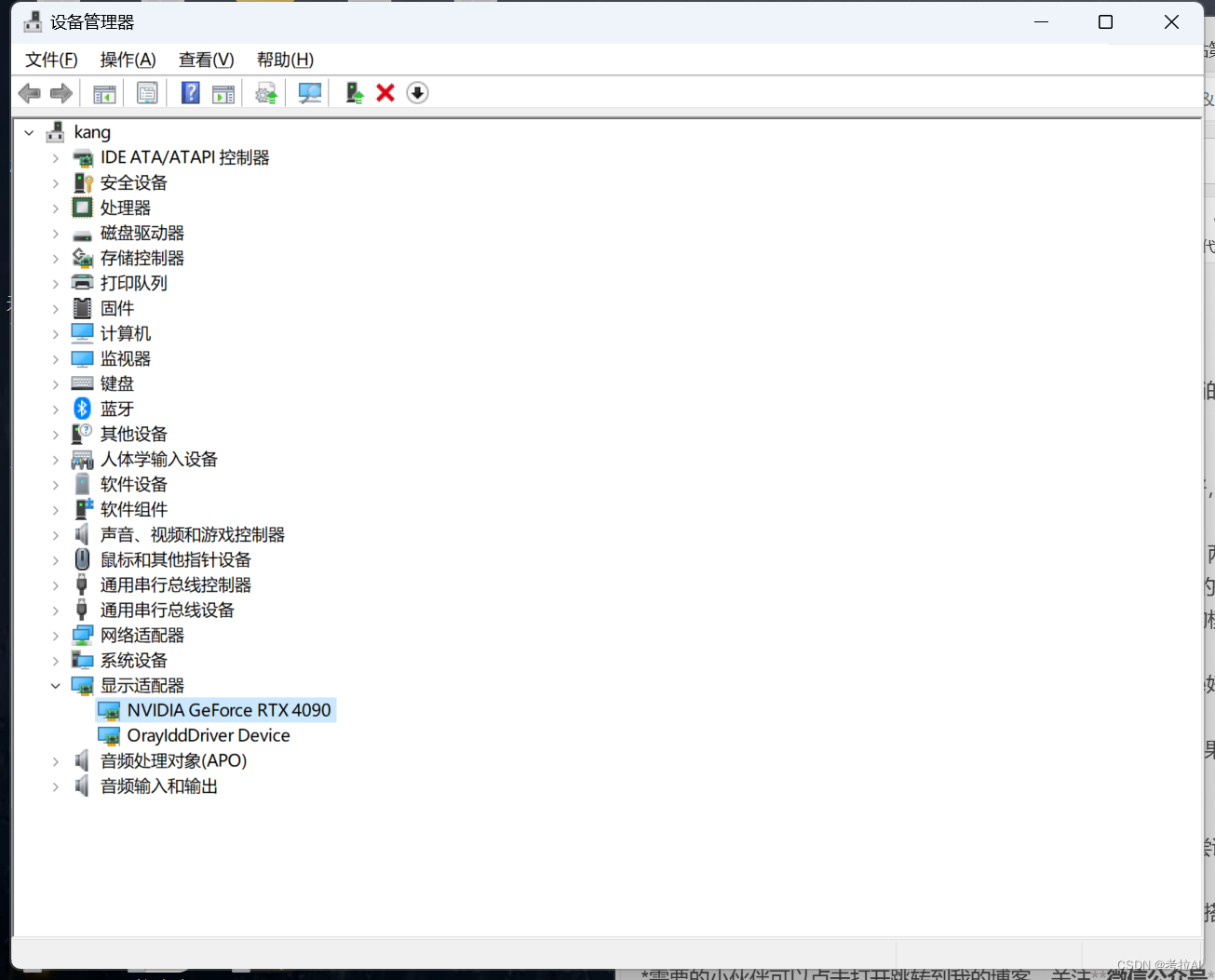Click the security key icon beside 安全设备
Screen dimensions: 1215x980
(x=82, y=182)
